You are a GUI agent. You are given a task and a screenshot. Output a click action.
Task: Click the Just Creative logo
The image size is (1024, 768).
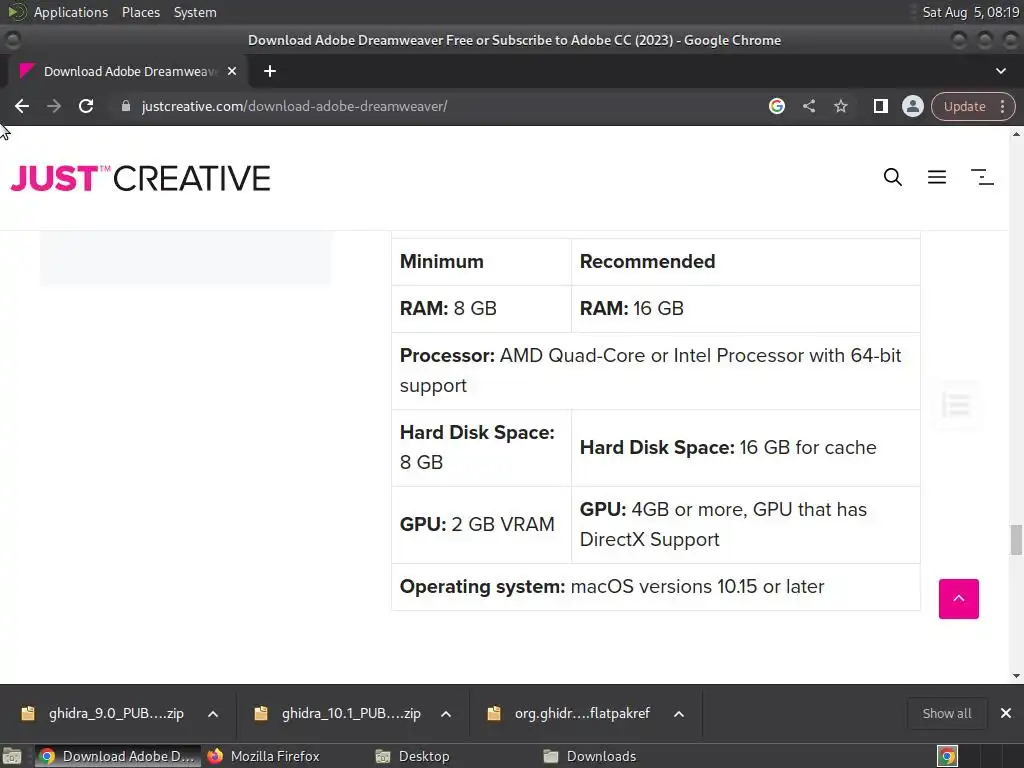(x=140, y=178)
